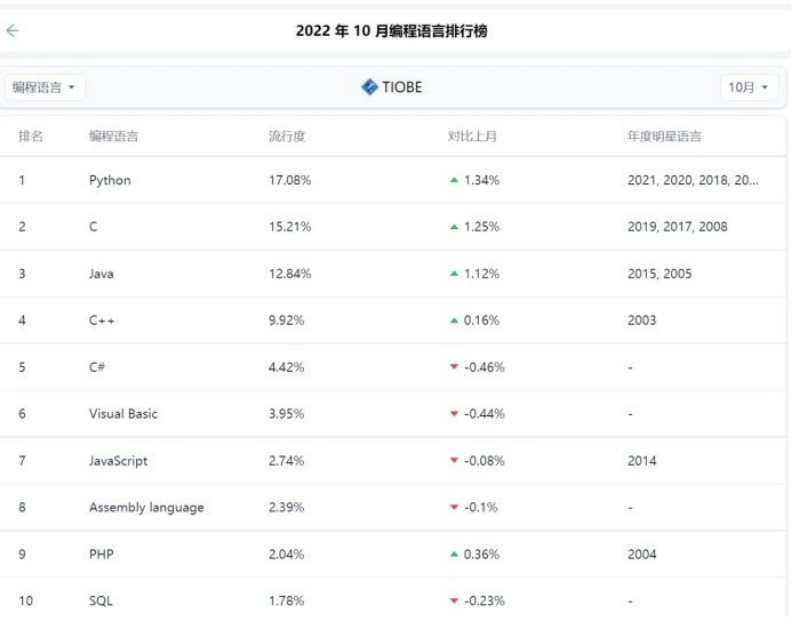
Task: Click the -0.44% change value
Action: tap(484, 413)
